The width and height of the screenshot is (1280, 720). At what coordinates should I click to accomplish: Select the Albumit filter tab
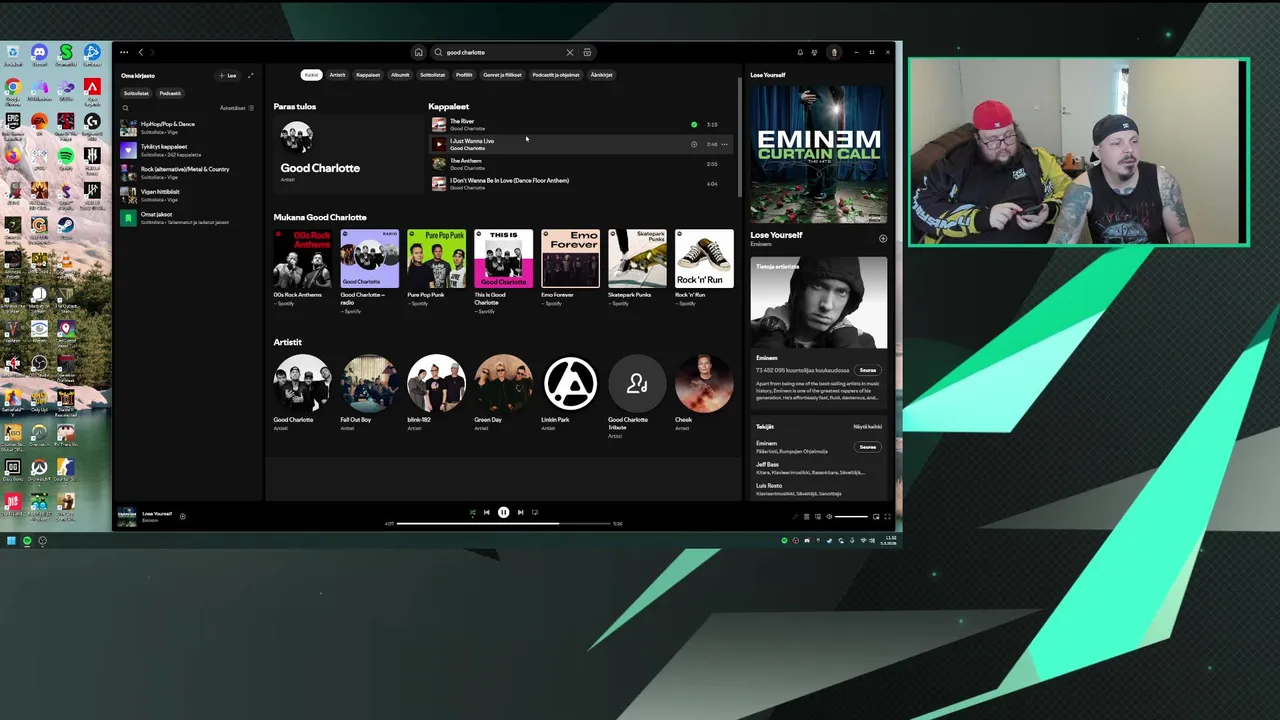[400, 75]
